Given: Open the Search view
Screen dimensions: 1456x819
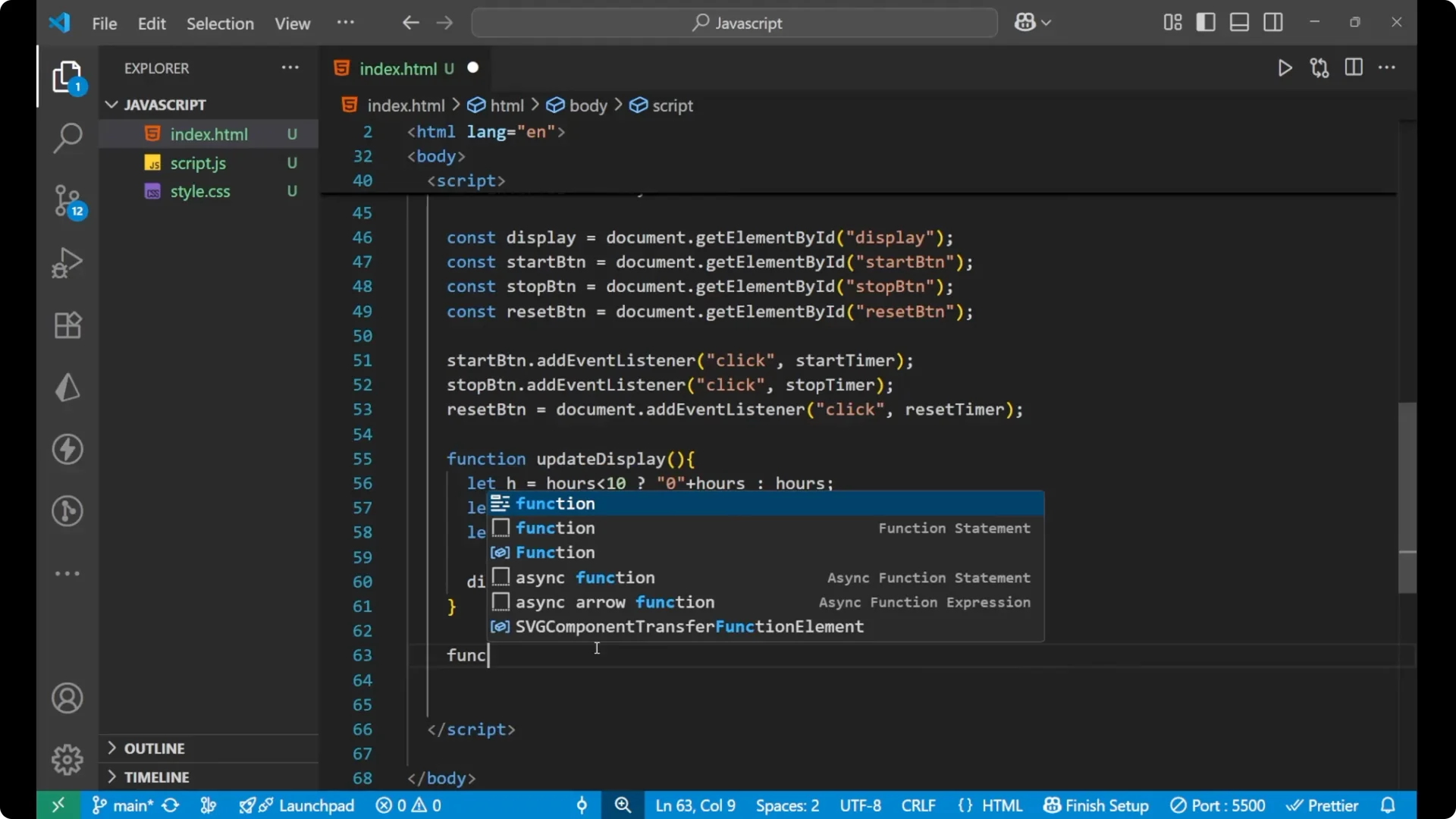Looking at the screenshot, I should point(67,138).
